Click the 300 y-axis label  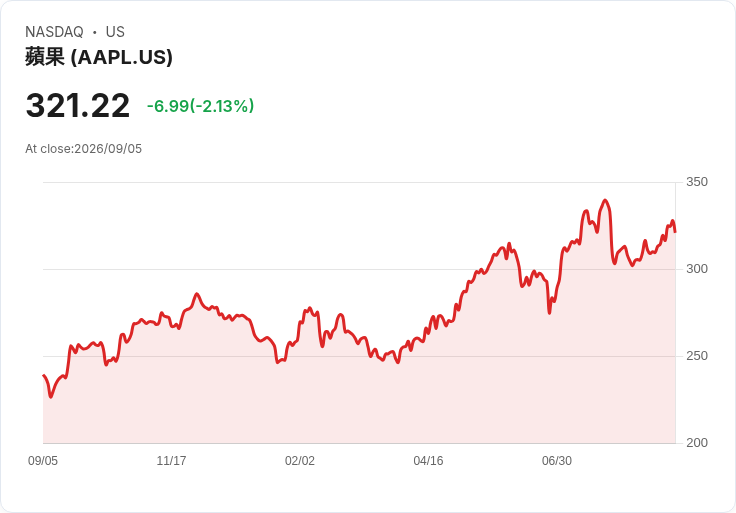697,269
